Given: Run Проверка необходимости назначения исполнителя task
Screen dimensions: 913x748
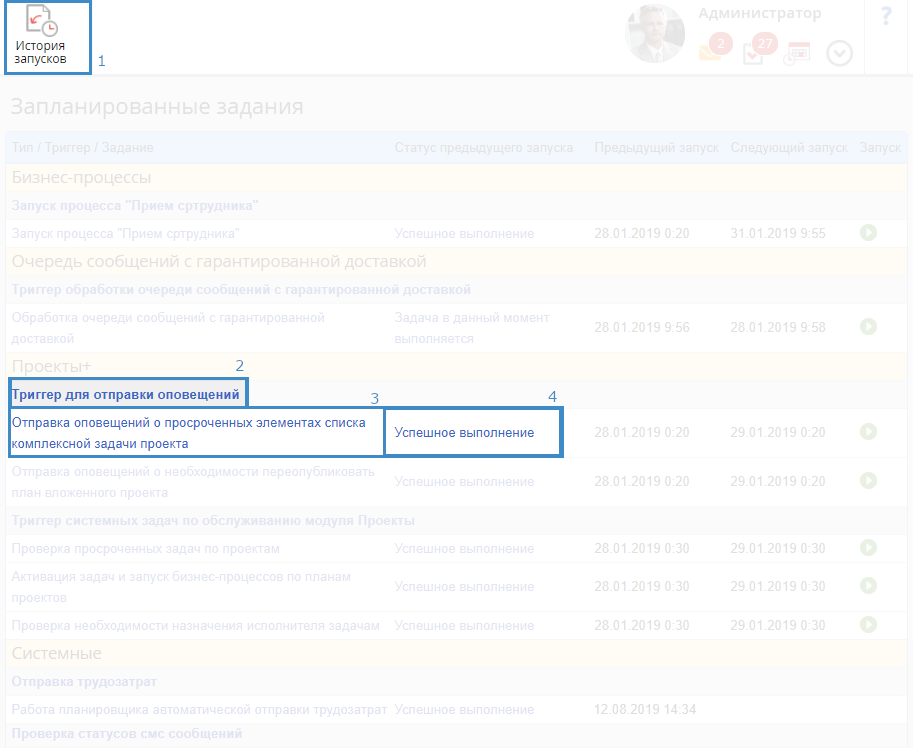Looking at the screenshot, I should 868,625.
